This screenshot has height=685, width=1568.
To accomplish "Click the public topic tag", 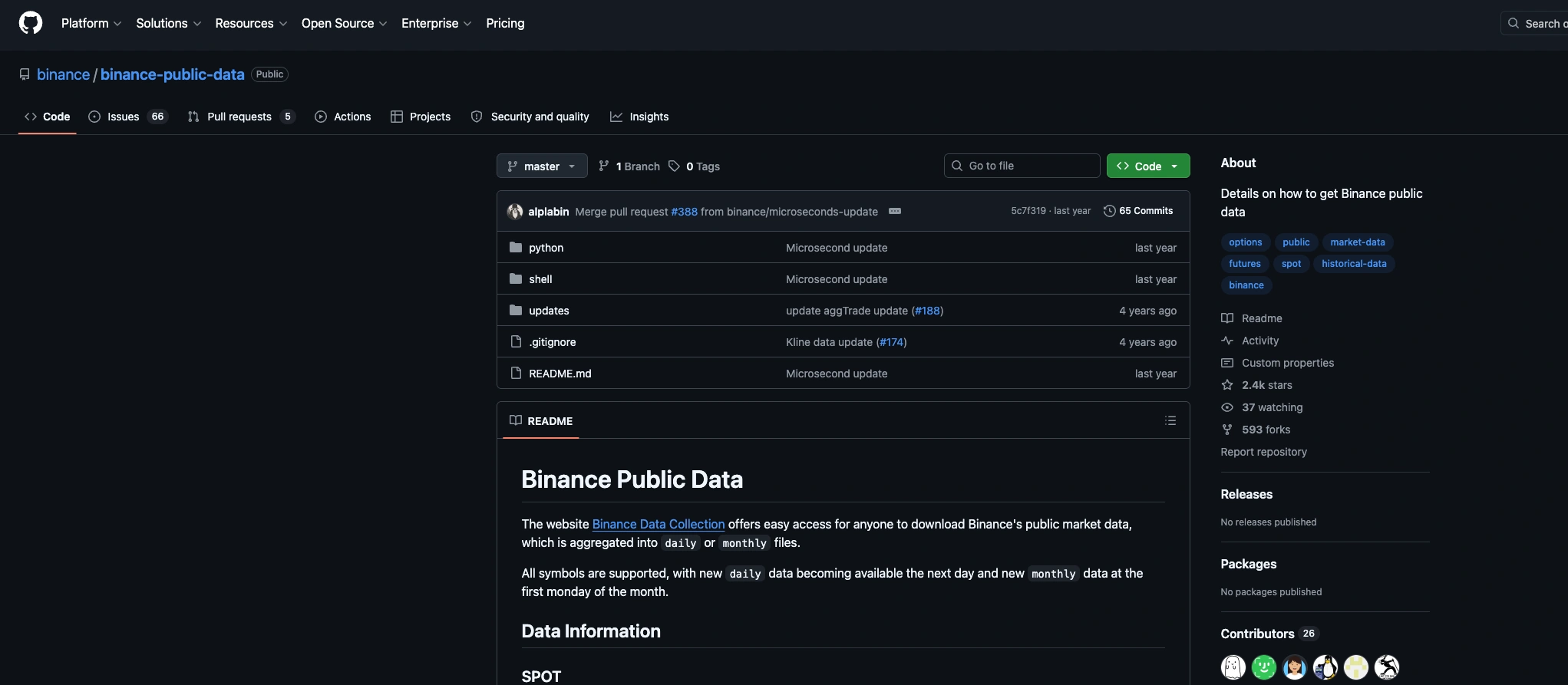I will (1296, 242).
